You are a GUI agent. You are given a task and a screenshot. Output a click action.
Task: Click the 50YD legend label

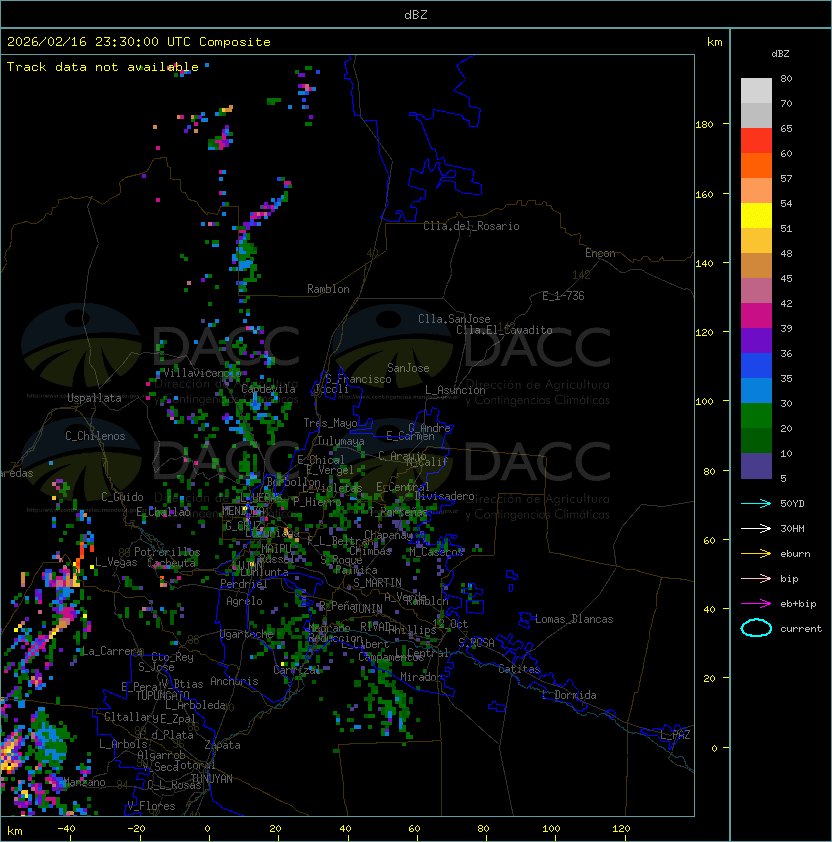(792, 503)
